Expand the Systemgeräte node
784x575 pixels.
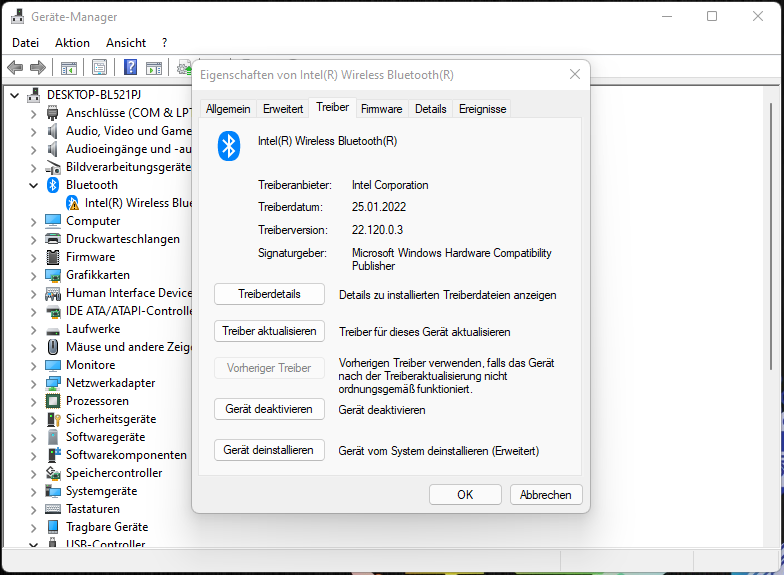34,492
